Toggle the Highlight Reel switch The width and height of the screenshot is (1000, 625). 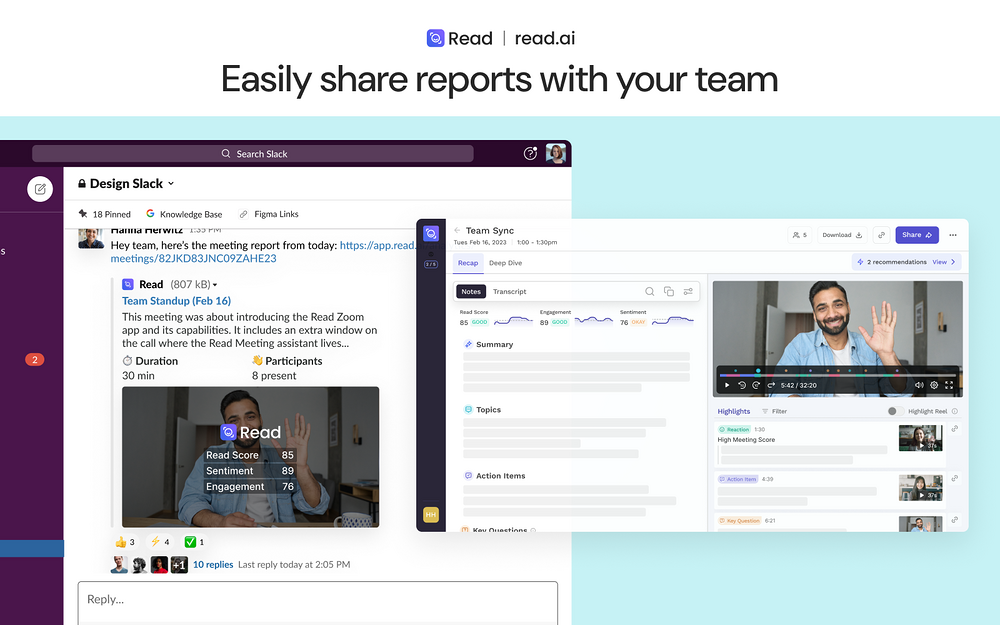click(x=895, y=411)
